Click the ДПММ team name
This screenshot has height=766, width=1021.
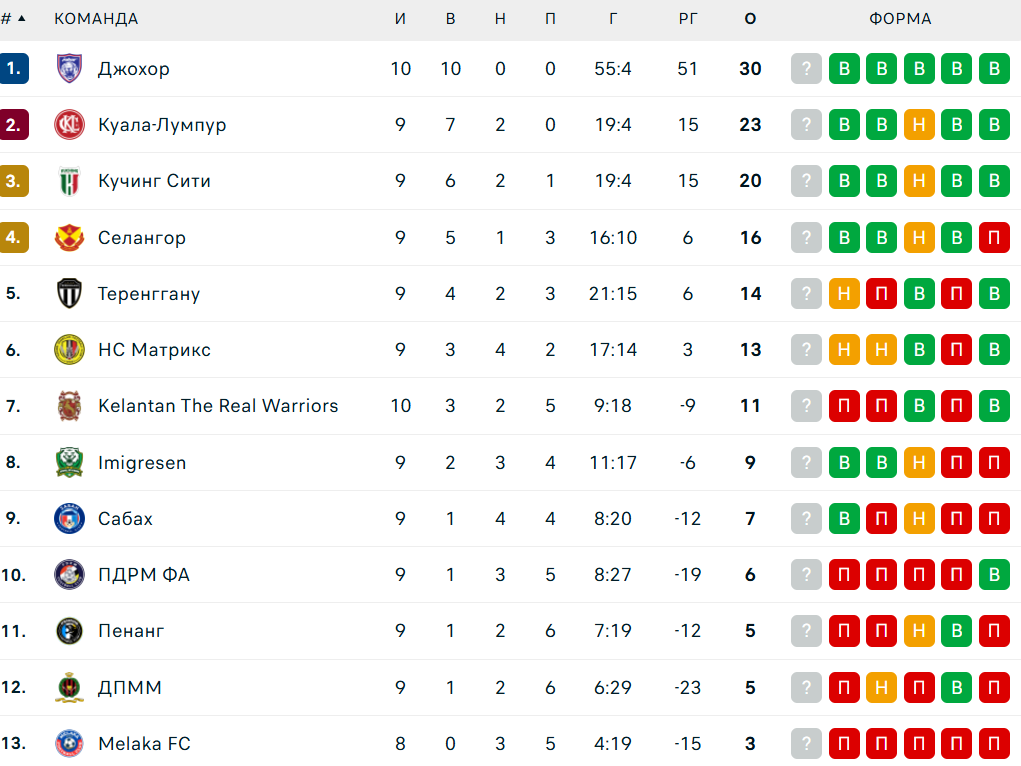point(130,688)
